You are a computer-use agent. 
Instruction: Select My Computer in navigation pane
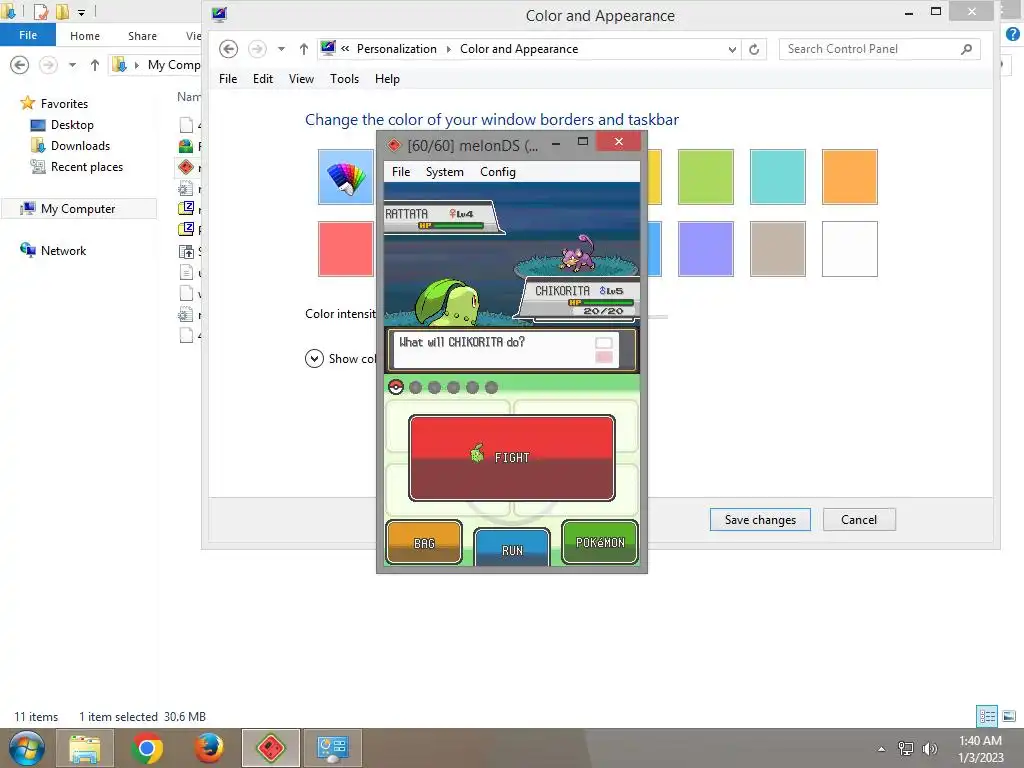[78, 209]
